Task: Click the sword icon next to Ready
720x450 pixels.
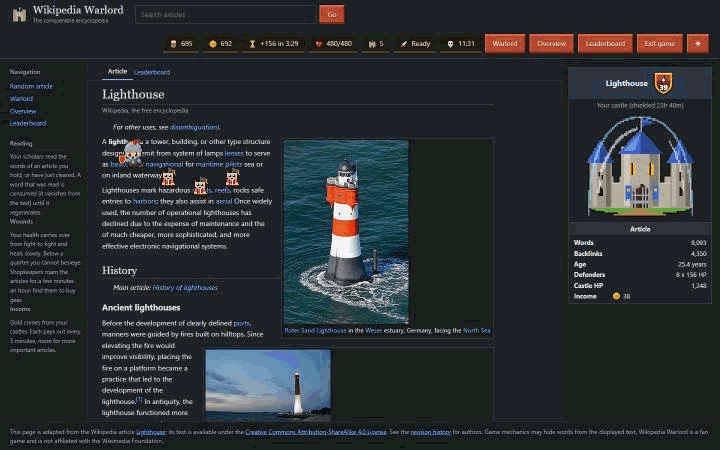Action: click(404, 44)
